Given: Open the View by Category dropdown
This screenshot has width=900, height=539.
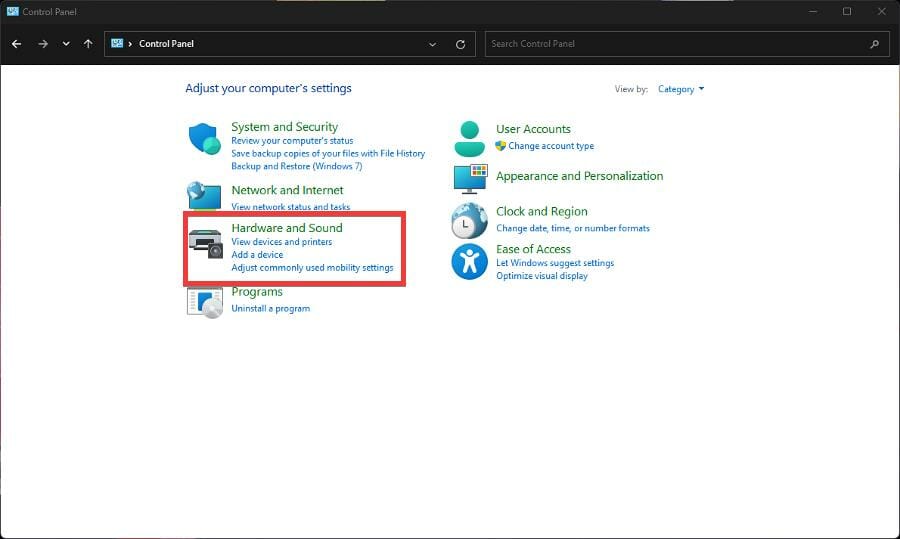Looking at the screenshot, I should 681,89.
